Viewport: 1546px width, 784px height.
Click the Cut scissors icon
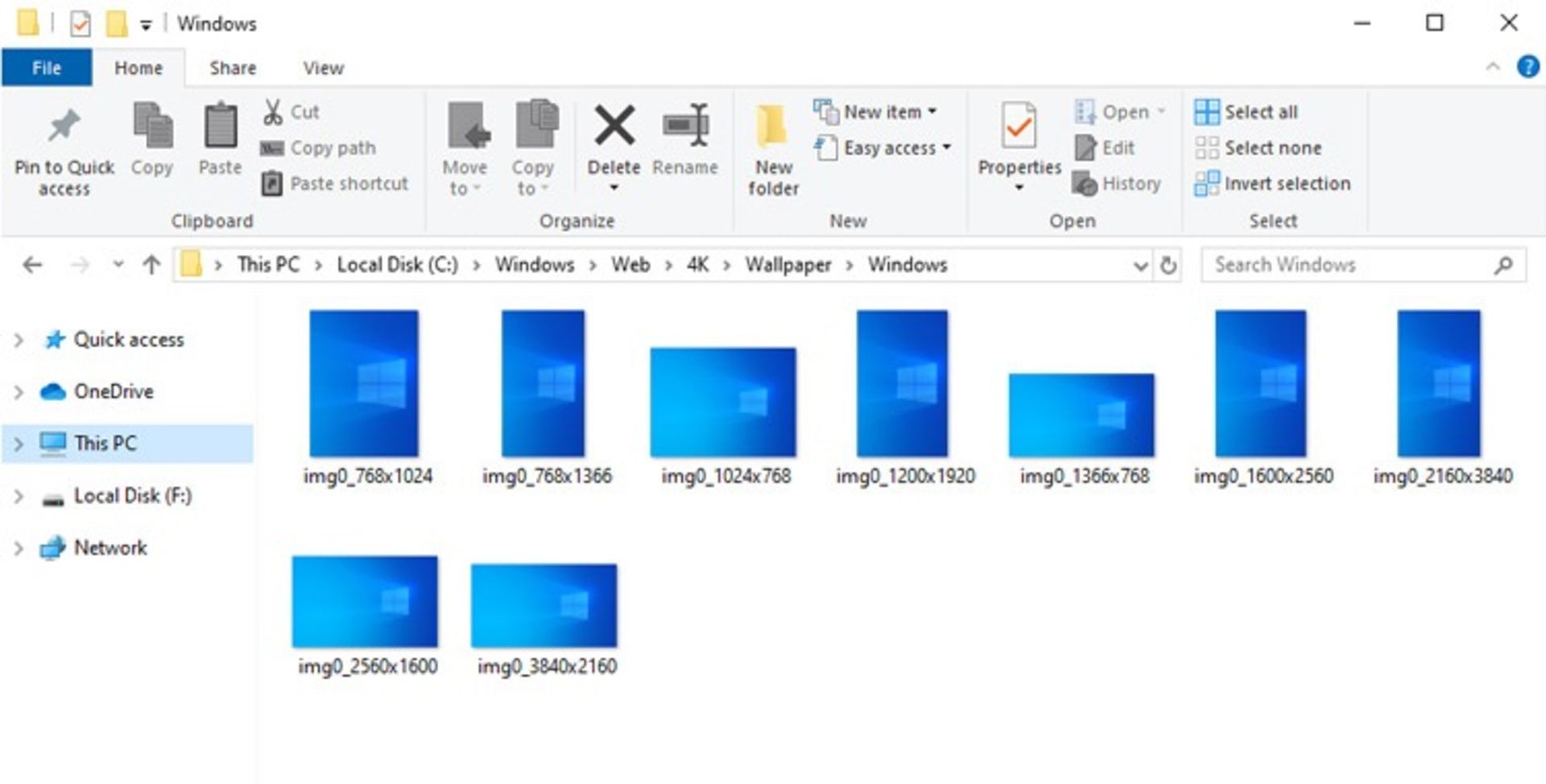coord(273,112)
